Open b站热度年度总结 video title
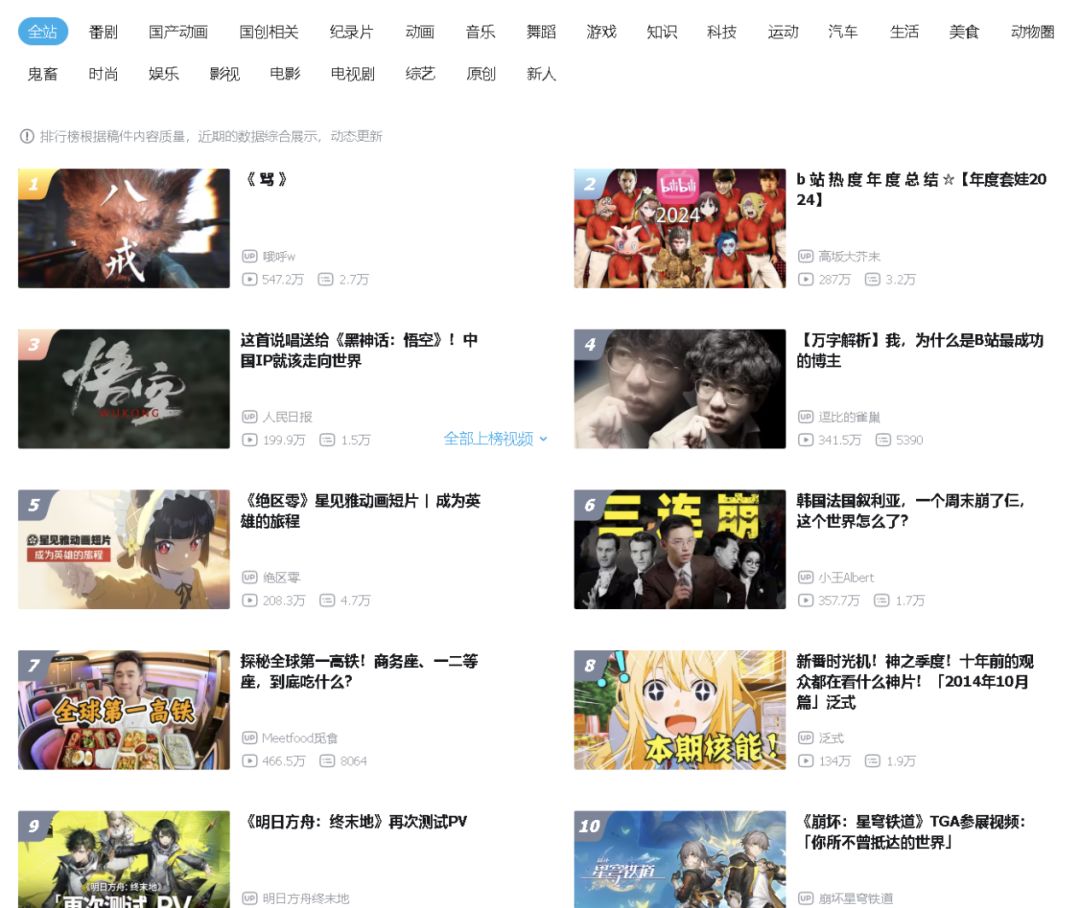Image resolution: width=1080 pixels, height=908 pixels. [x=922, y=189]
